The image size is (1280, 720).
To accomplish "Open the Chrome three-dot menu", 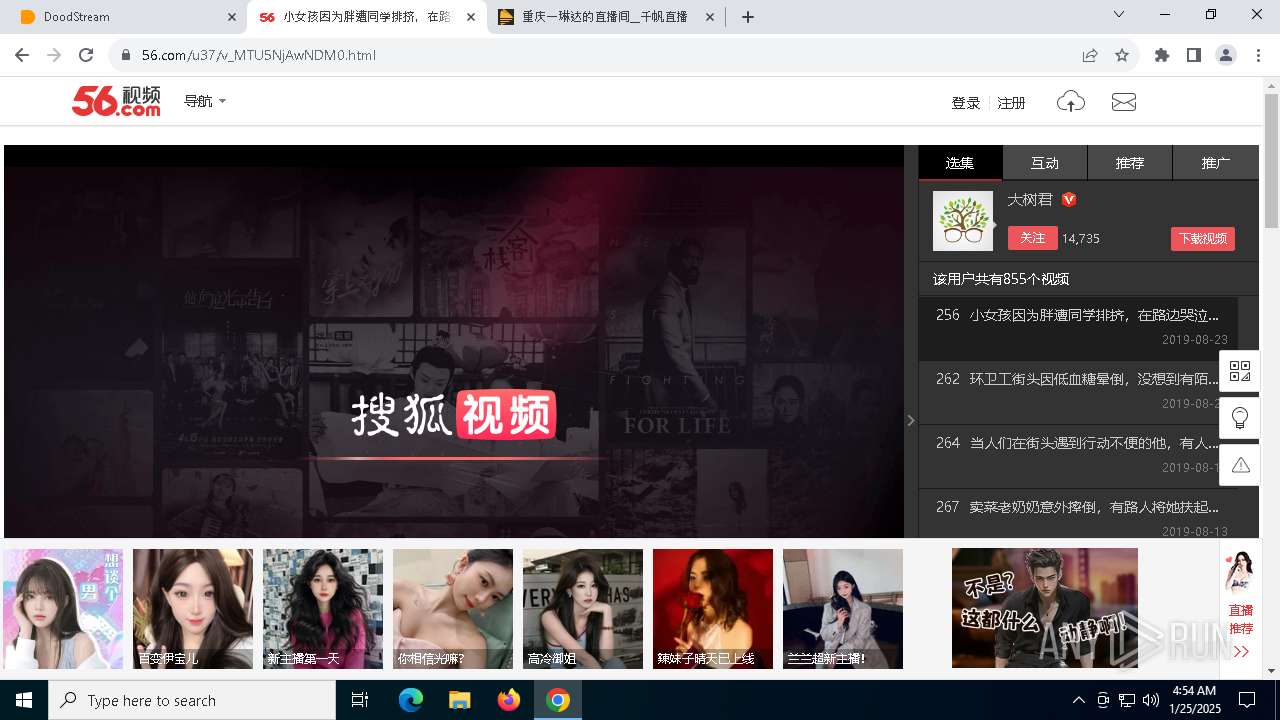I will (x=1258, y=55).
